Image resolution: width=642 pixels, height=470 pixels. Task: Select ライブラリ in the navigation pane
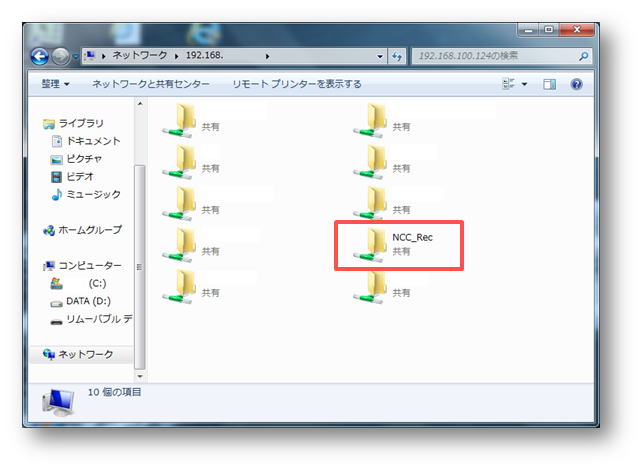pos(81,123)
